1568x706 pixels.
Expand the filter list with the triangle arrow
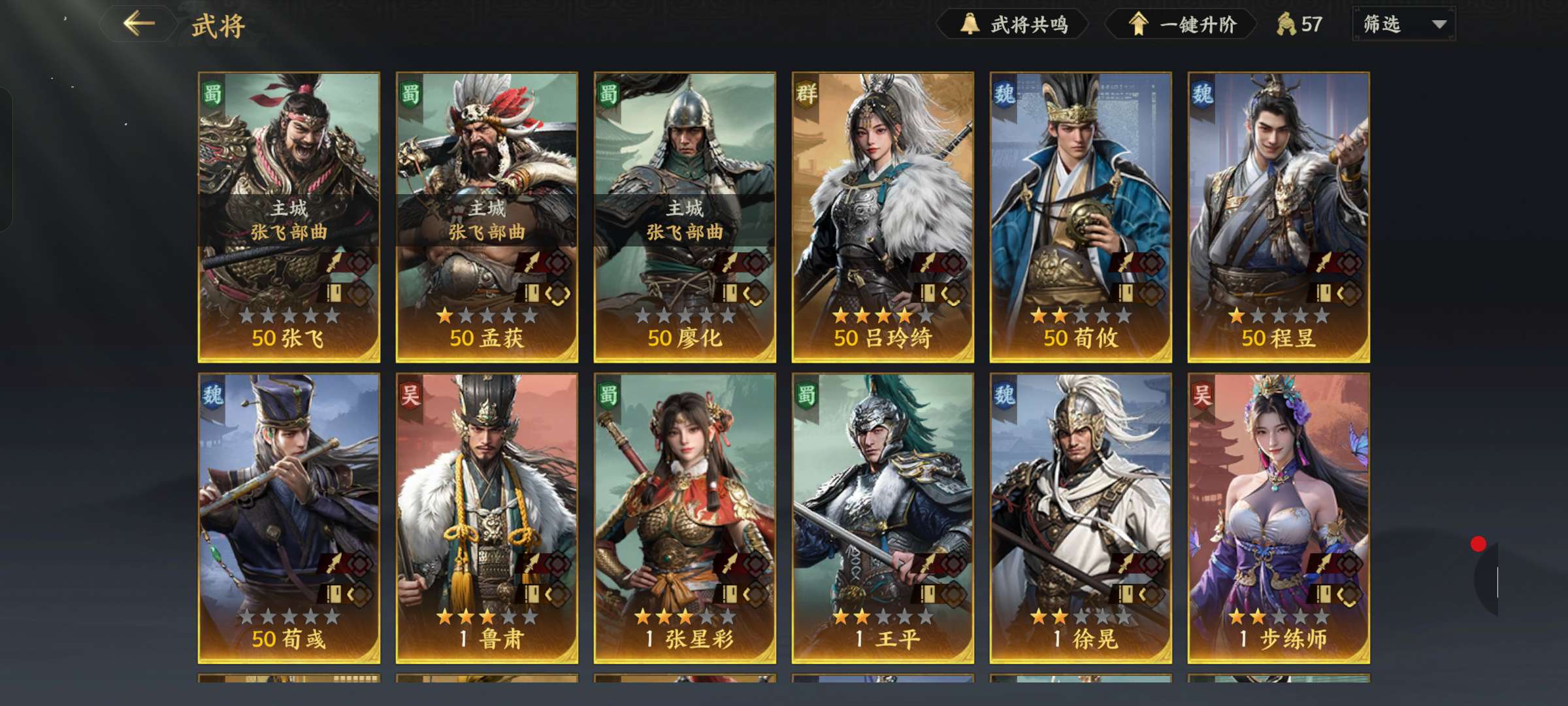click(1439, 25)
